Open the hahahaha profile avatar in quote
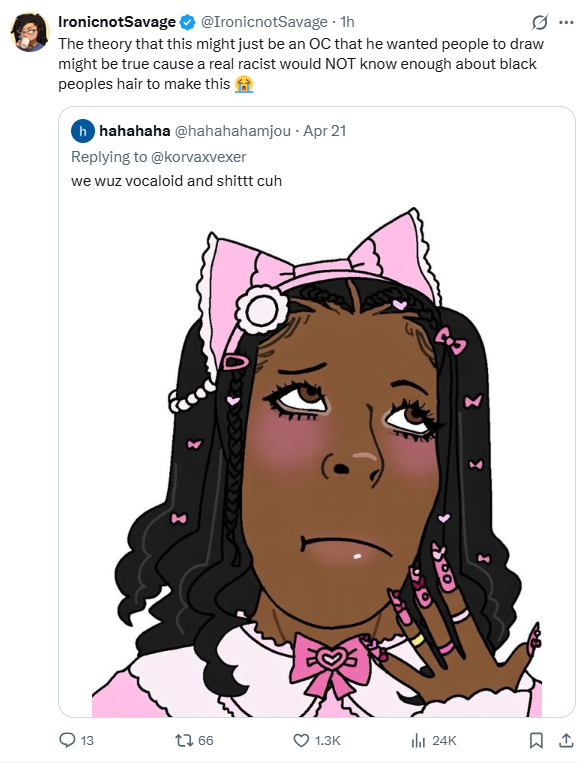The height and width of the screenshot is (763, 579). pyautogui.click(x=83, y=131)
